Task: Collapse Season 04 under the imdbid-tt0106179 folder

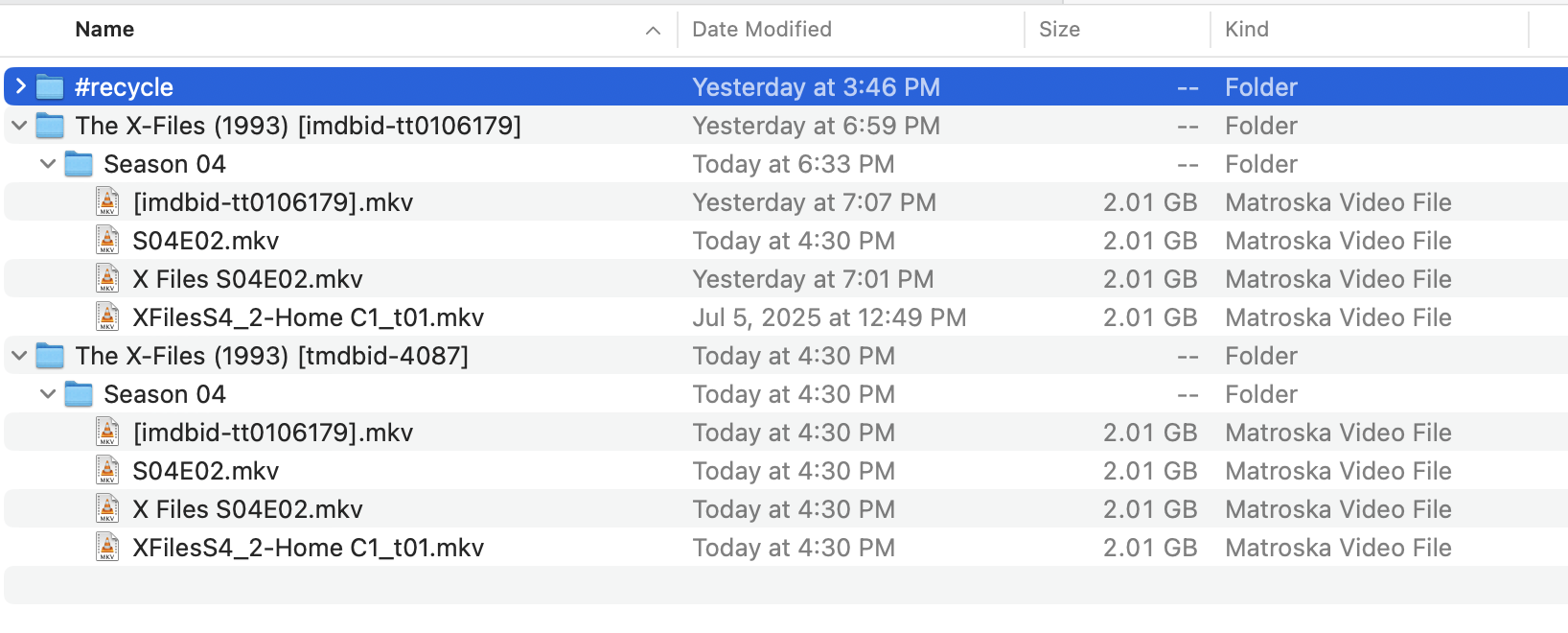Action: pyautogui.click(x=48, y=164)
